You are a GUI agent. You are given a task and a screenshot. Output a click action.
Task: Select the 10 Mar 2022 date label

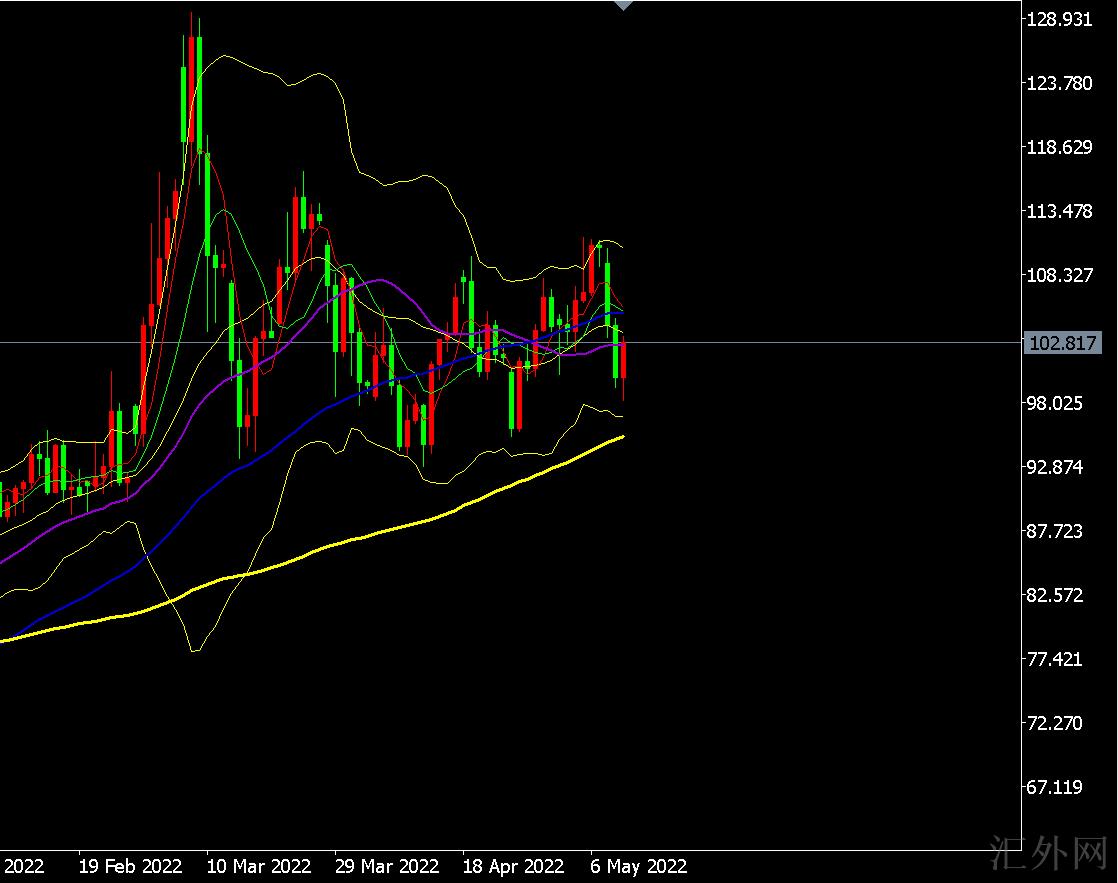pyautogui.click(x=259, y=865)
